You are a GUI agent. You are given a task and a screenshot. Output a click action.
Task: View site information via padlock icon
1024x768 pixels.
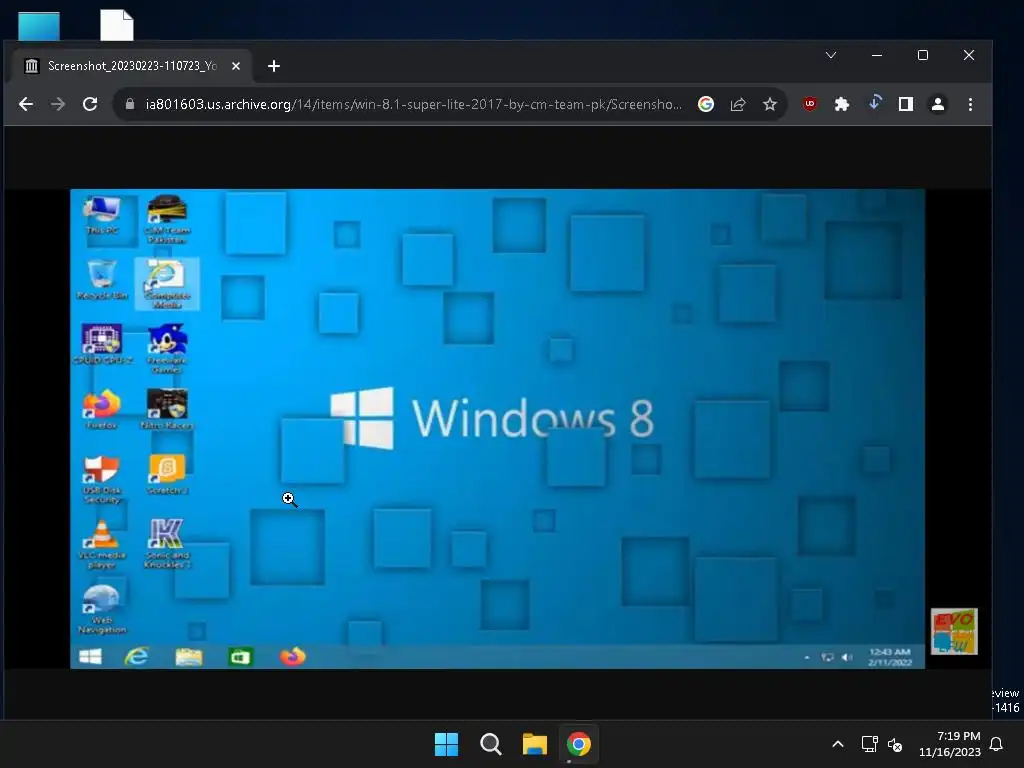(129, 104)
